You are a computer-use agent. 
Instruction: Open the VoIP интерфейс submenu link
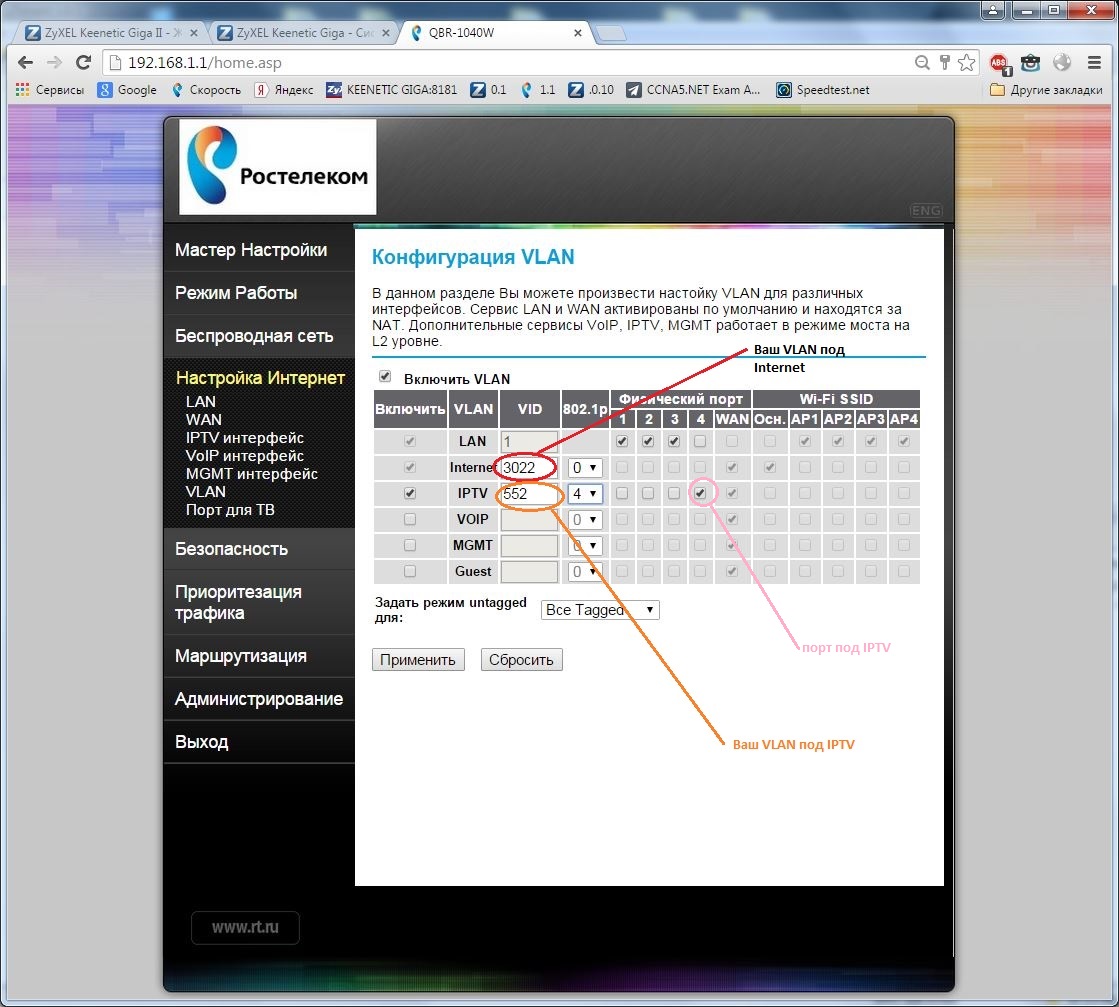pyautogui.click(x=245, y=455)
